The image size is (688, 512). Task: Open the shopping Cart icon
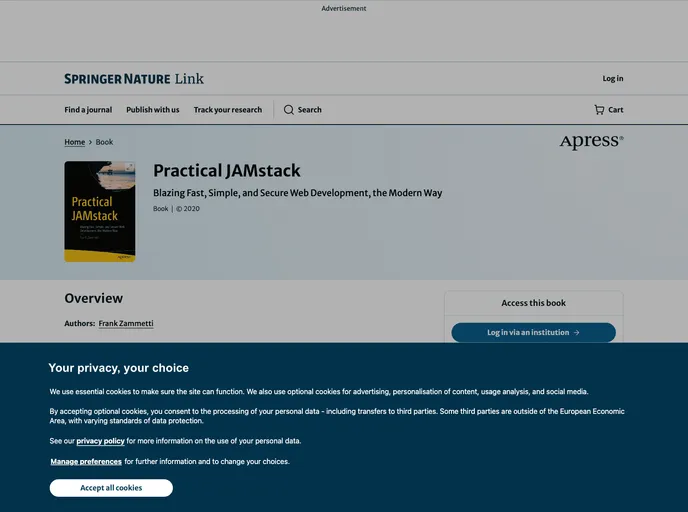tap(599, 110)
